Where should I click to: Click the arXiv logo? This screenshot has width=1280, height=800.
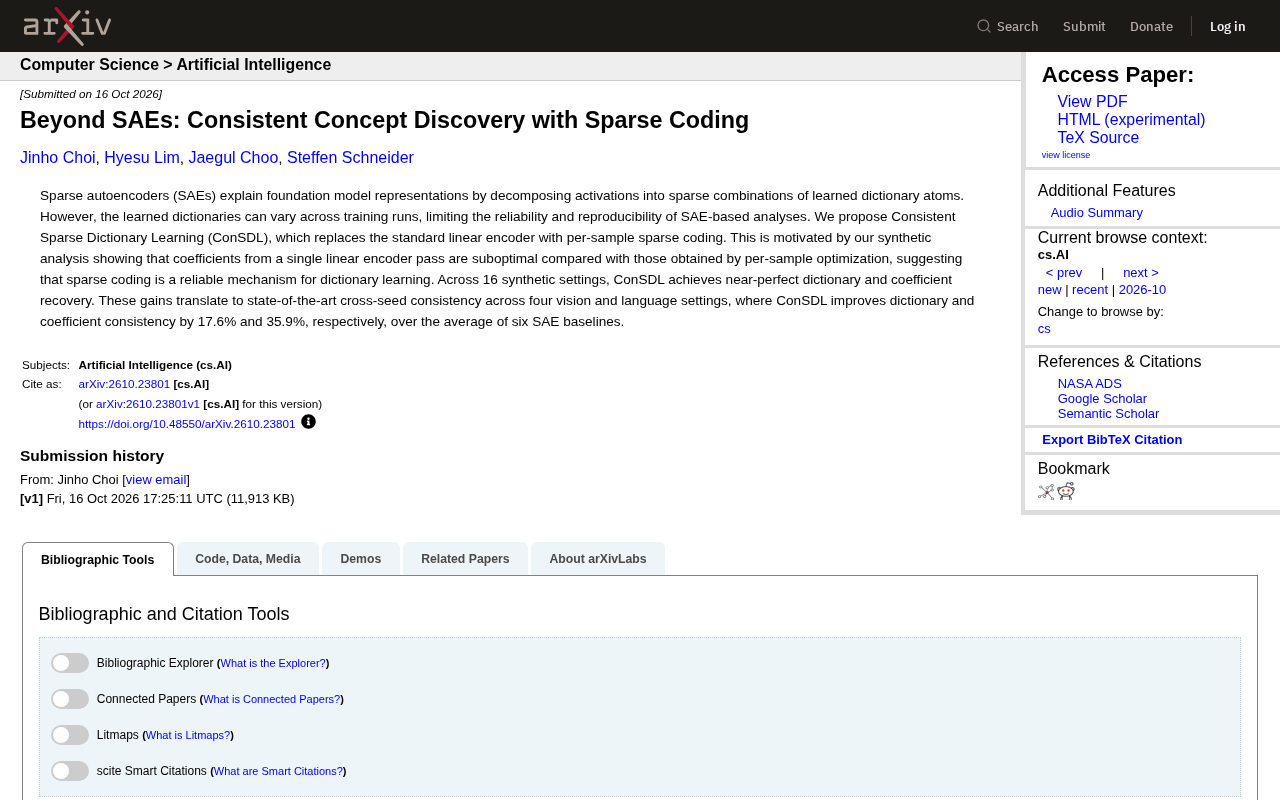(67, 26)
